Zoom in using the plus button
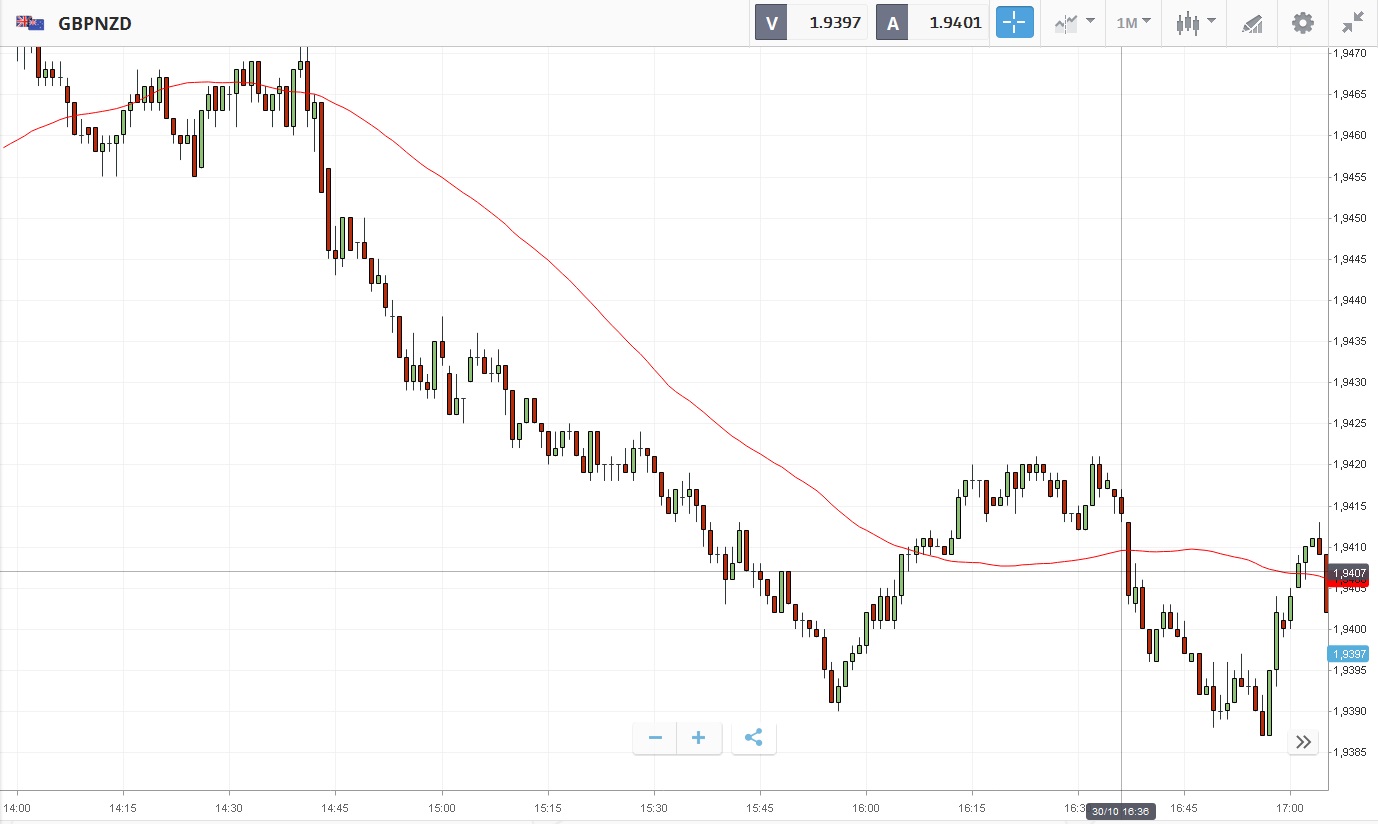 (x=699, y=738)
